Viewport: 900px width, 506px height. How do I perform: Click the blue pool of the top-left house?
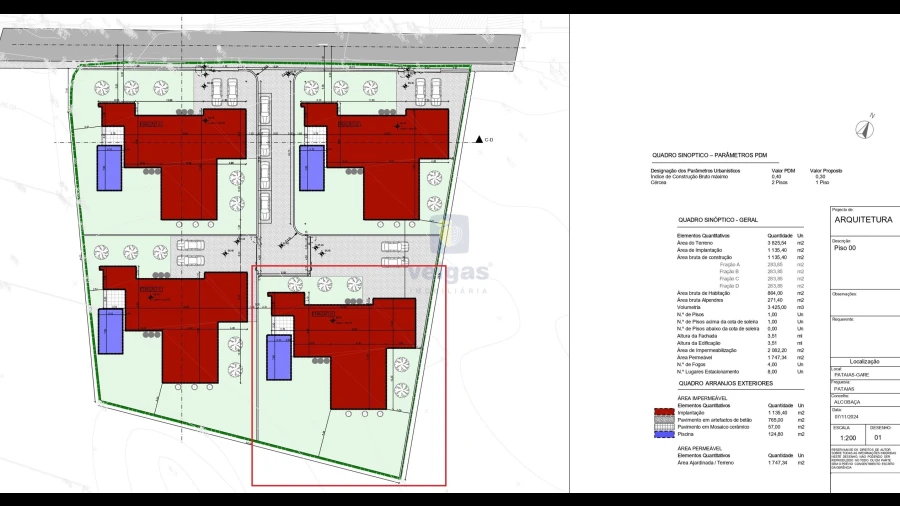pyautogui.click(x=108, y=168)
